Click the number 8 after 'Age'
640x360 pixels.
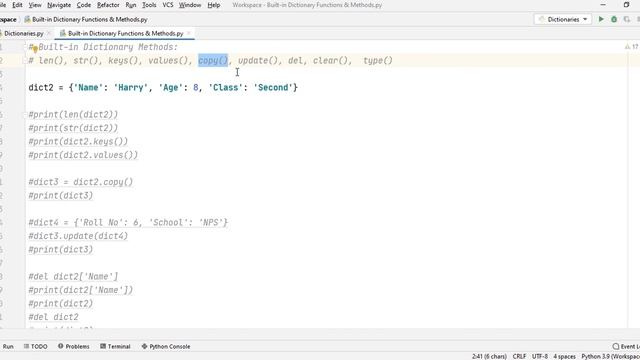(196, 88)
